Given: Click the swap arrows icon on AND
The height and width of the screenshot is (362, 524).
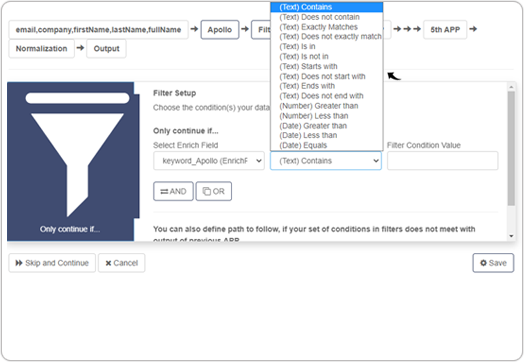Looking at the screenshot, I should click(x=164, y=192).
